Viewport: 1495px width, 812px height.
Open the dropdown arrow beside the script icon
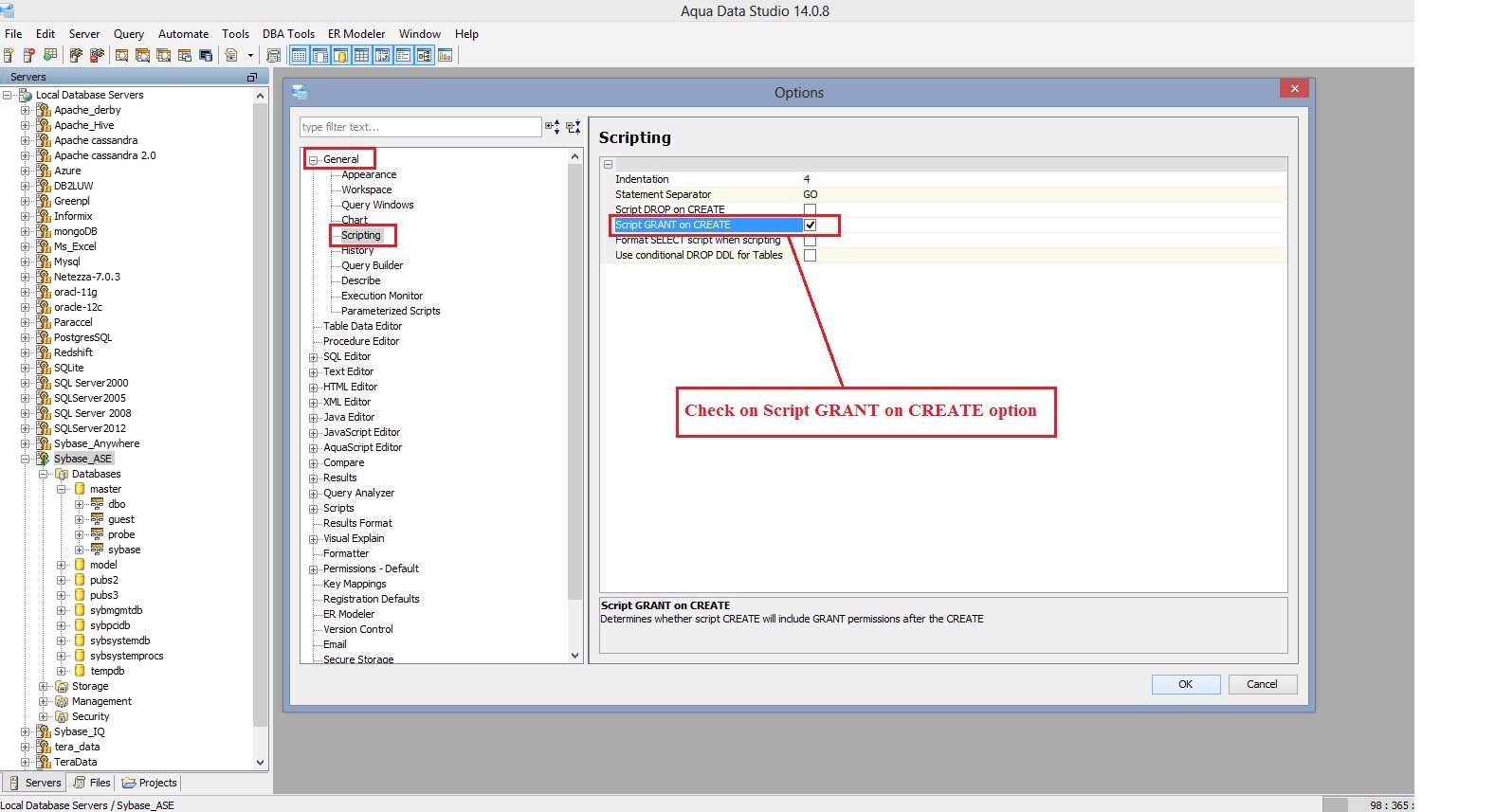[x=250, y=56]
